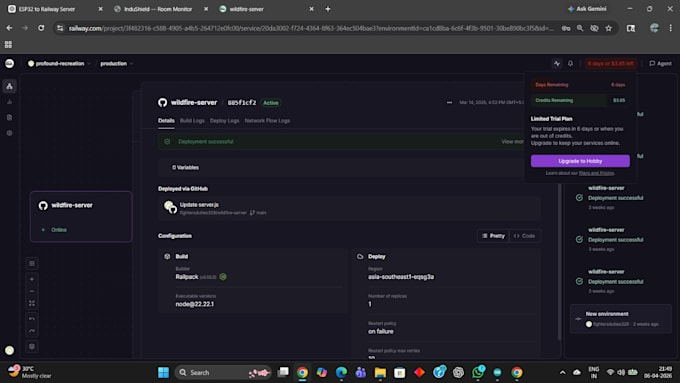680x383 pixels.
Task: Open Microsoft Edge from taskbar
Action: (341, 372)
